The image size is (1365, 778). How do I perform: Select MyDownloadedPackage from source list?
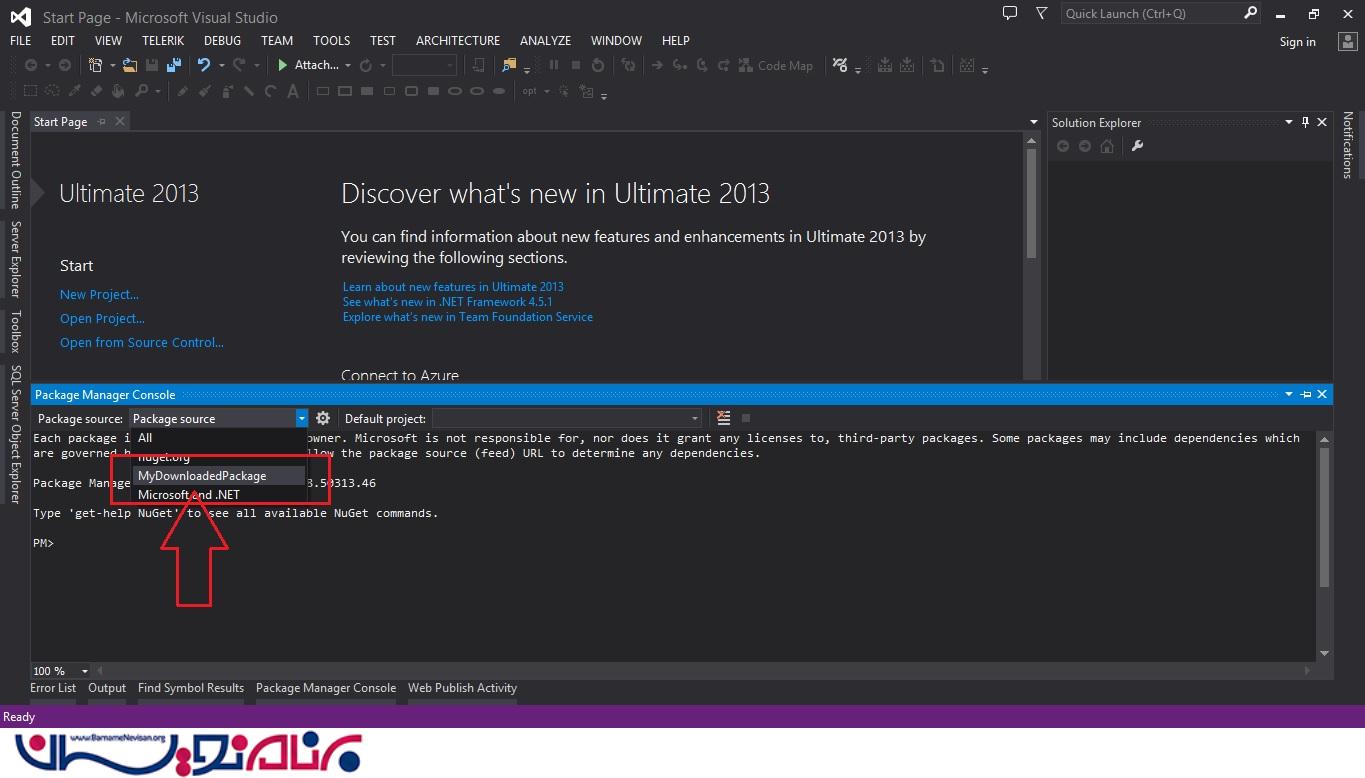[202, 476]
